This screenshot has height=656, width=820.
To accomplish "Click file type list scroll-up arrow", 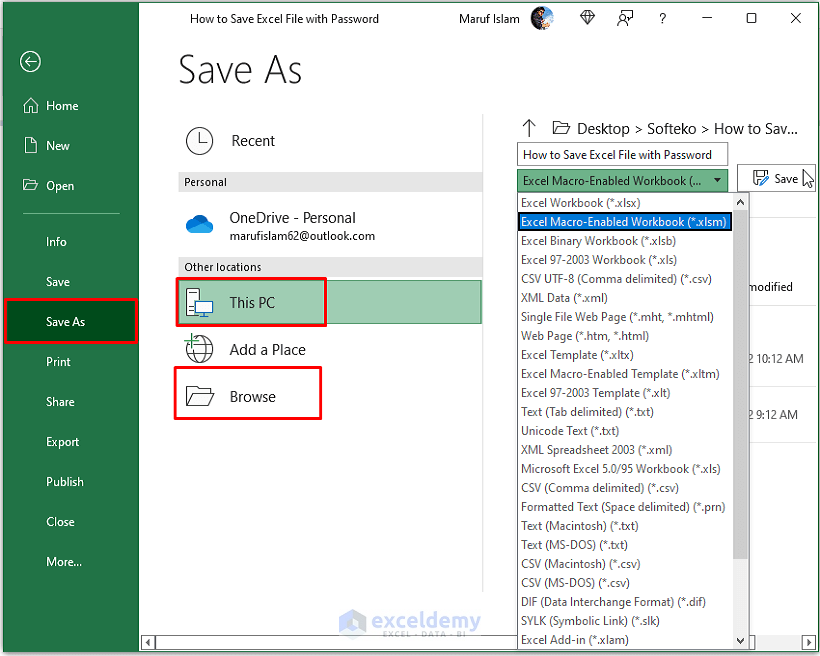I will click(x=740, y=202).
